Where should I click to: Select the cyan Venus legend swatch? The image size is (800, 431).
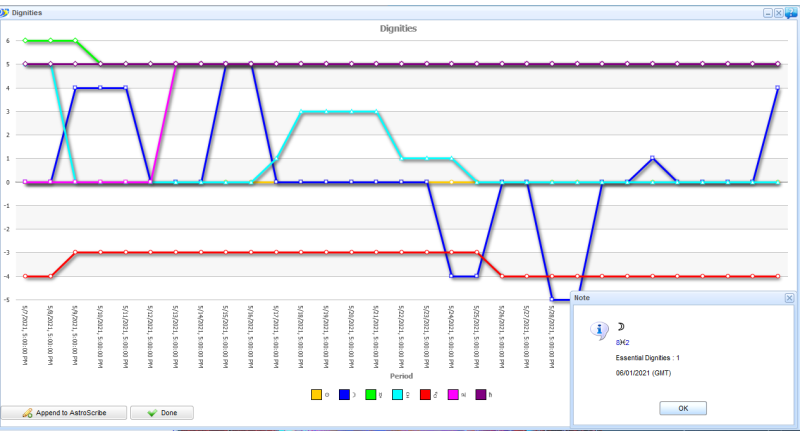point(399,394)
